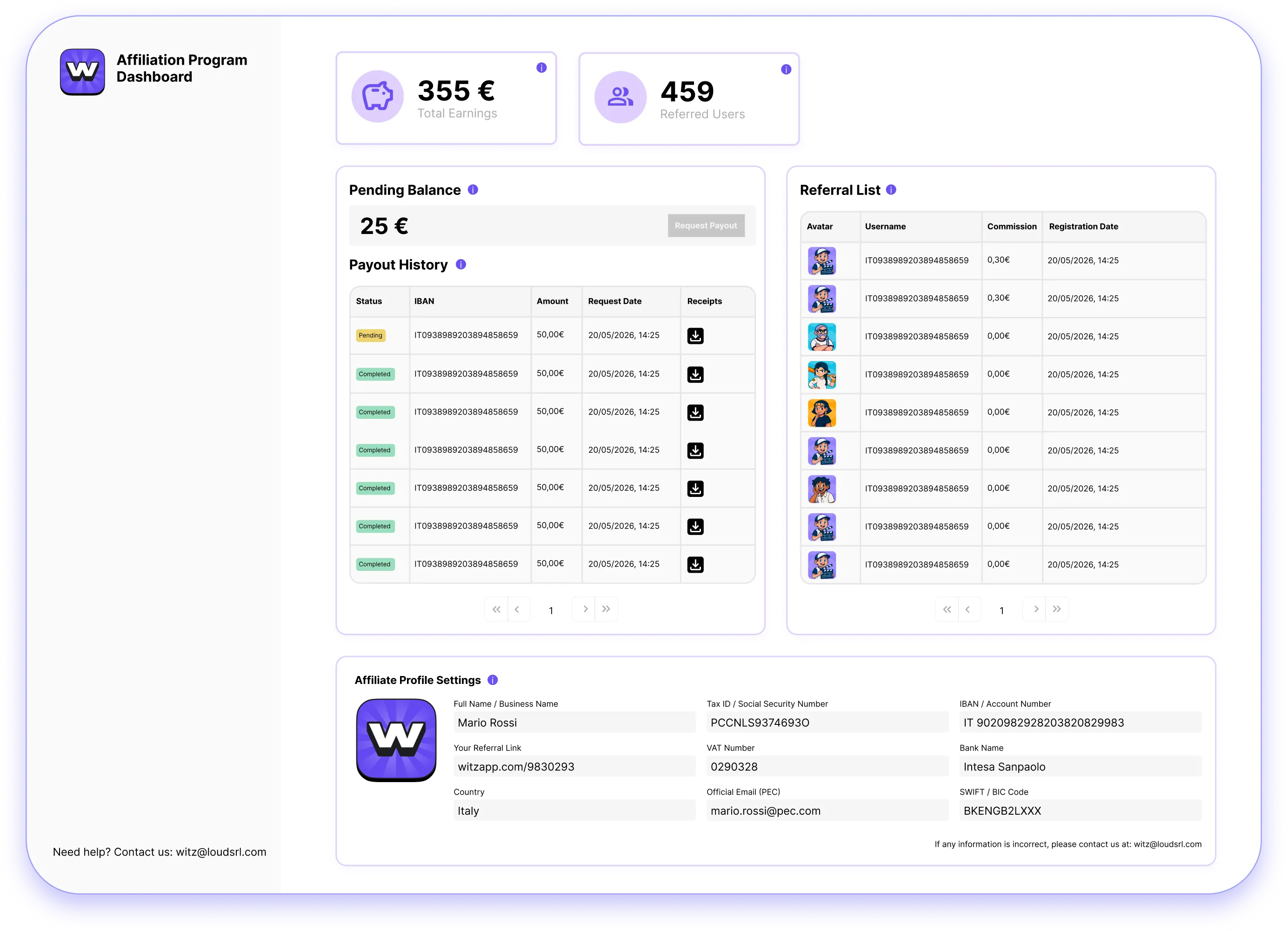The height and width of the screenshot is (931, 1288).
Task: Click the Witz app logo in profile settings
Action: coord(396,740)
